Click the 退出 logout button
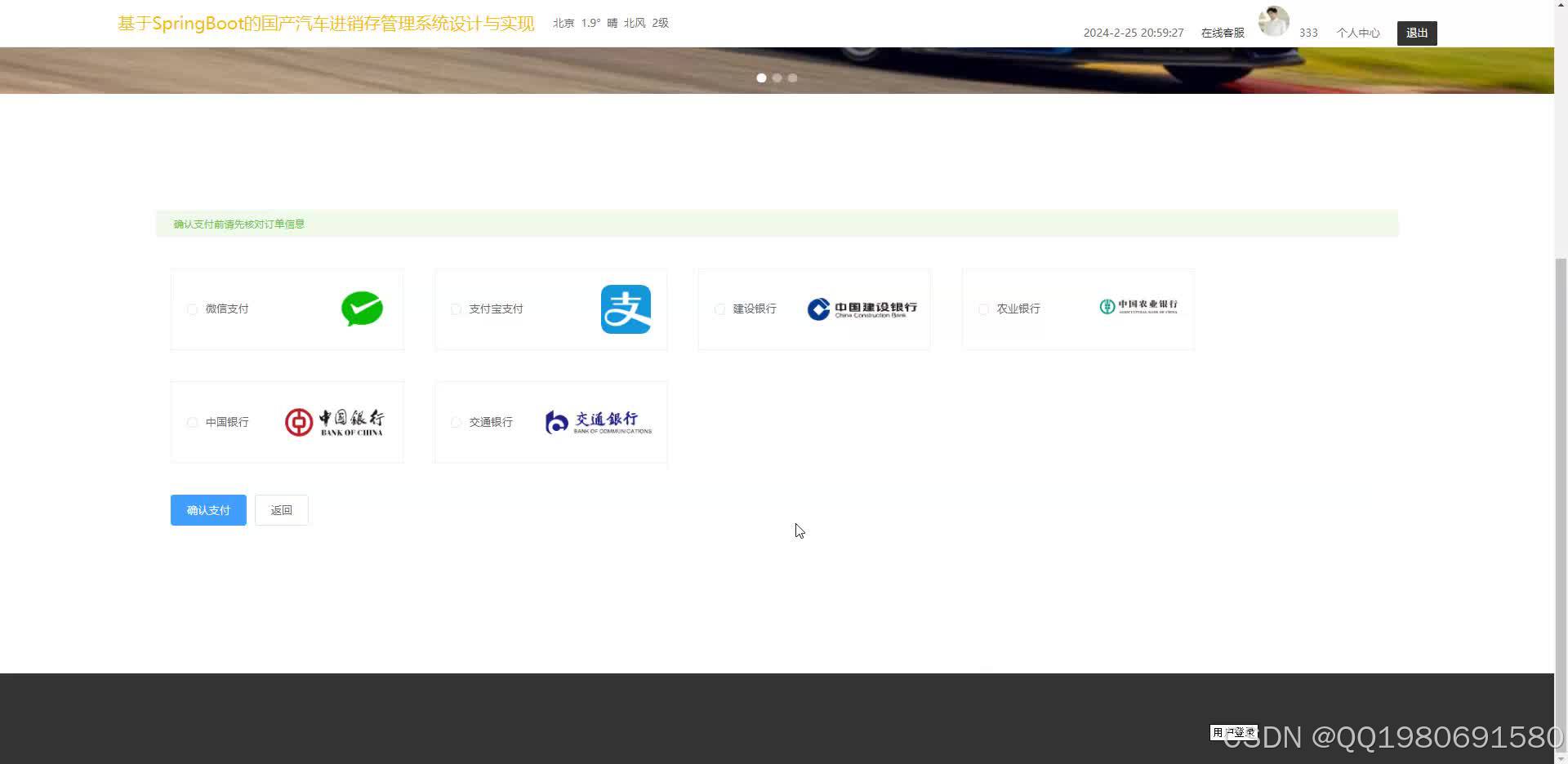 point(1416,33)
